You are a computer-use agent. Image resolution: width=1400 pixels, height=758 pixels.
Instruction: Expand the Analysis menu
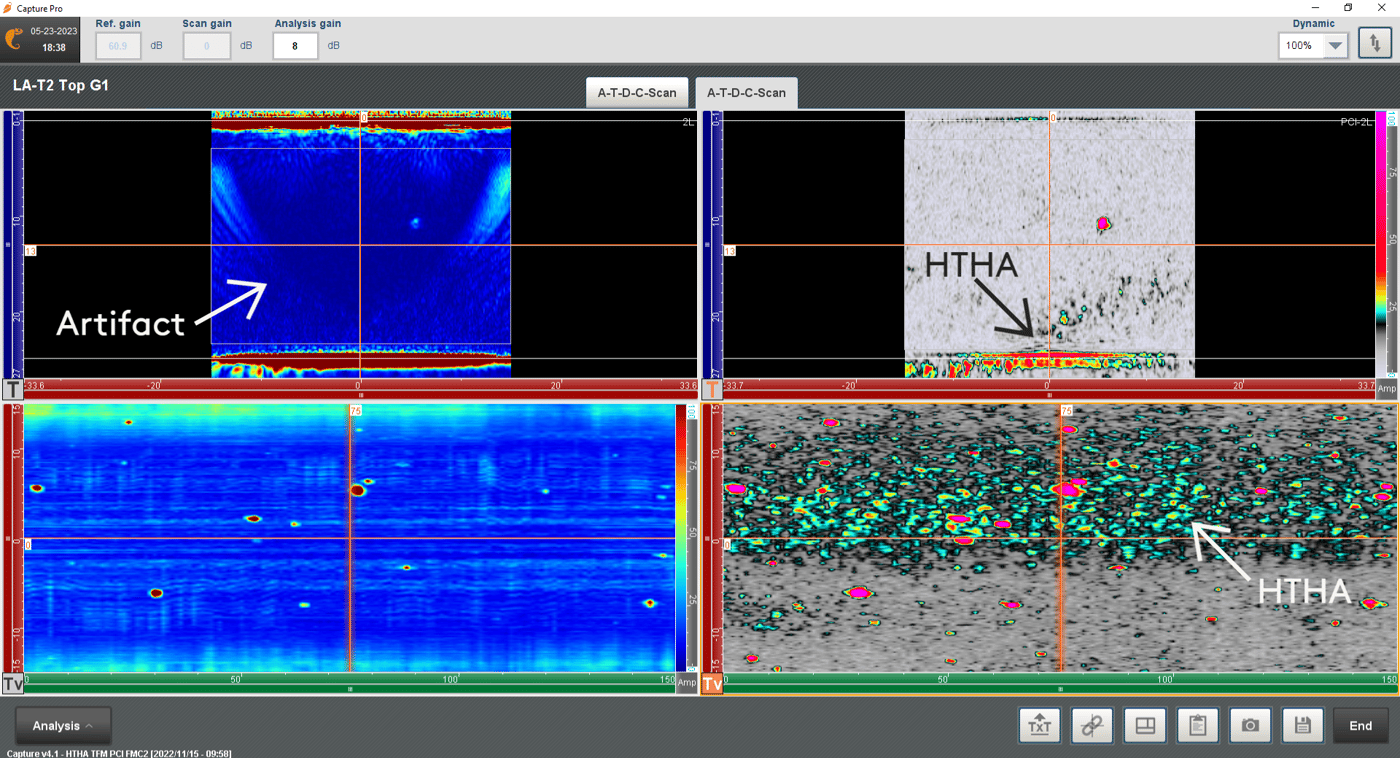[62, 725]
